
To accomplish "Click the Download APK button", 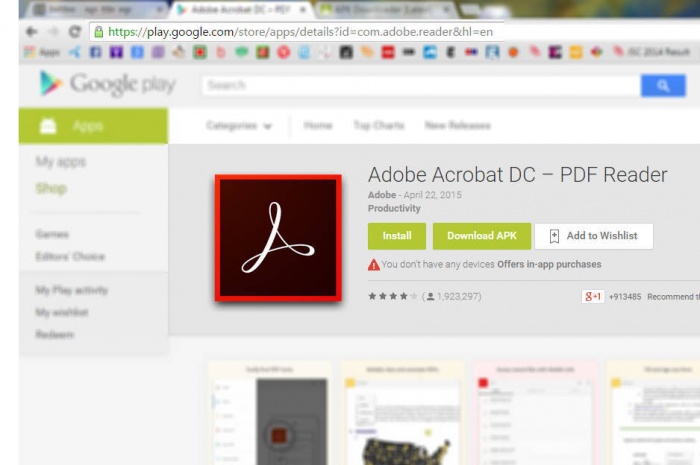I will (482, 236).
